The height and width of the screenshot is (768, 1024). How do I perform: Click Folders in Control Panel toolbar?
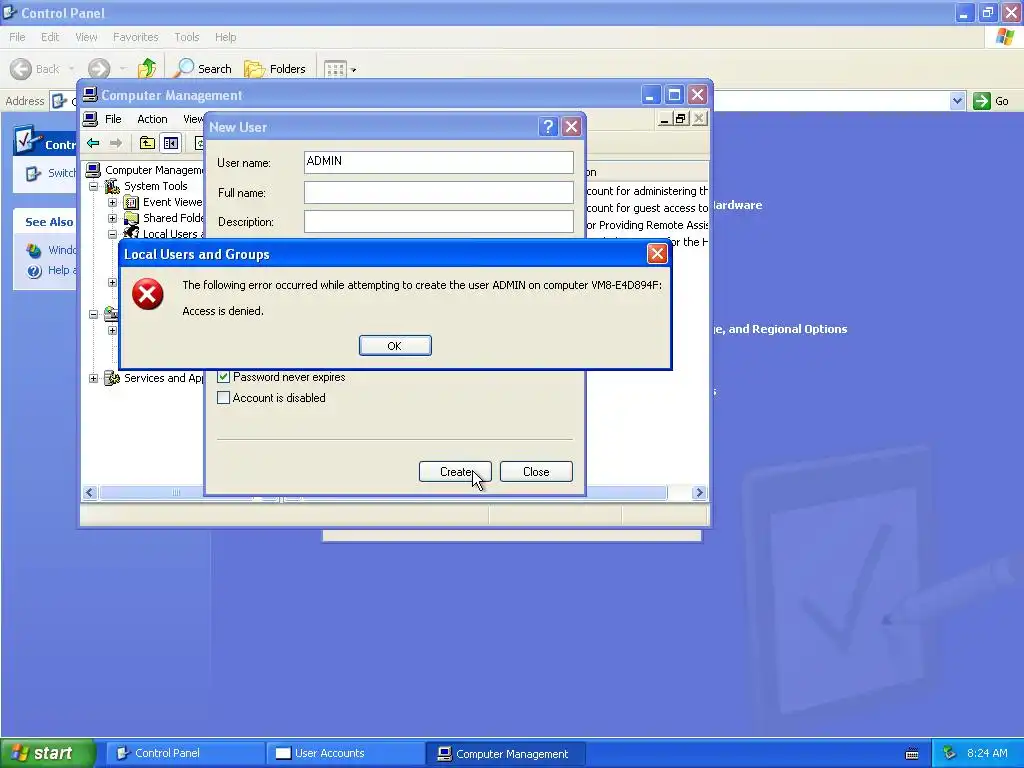[275, 69]
